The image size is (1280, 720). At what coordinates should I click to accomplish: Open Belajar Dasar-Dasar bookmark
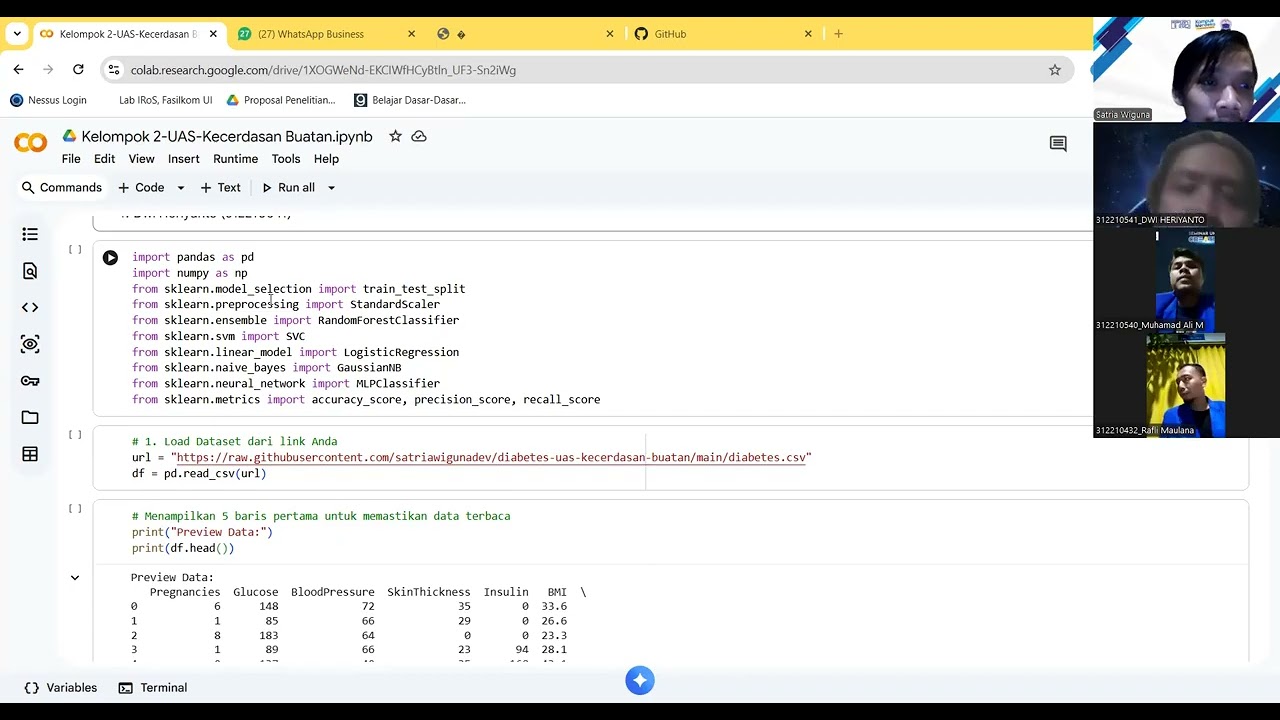coord(410,100)
